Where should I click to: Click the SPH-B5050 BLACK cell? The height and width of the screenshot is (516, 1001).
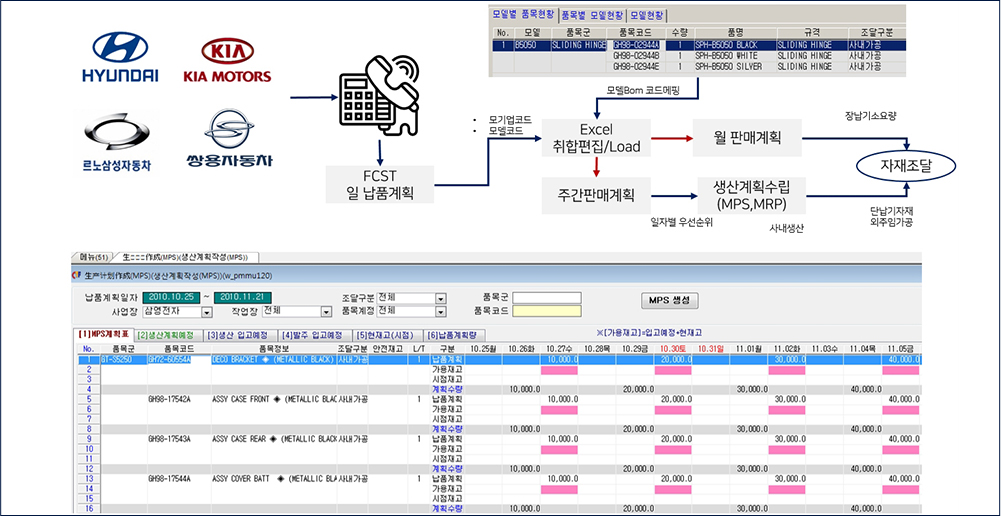pos(734,45)
